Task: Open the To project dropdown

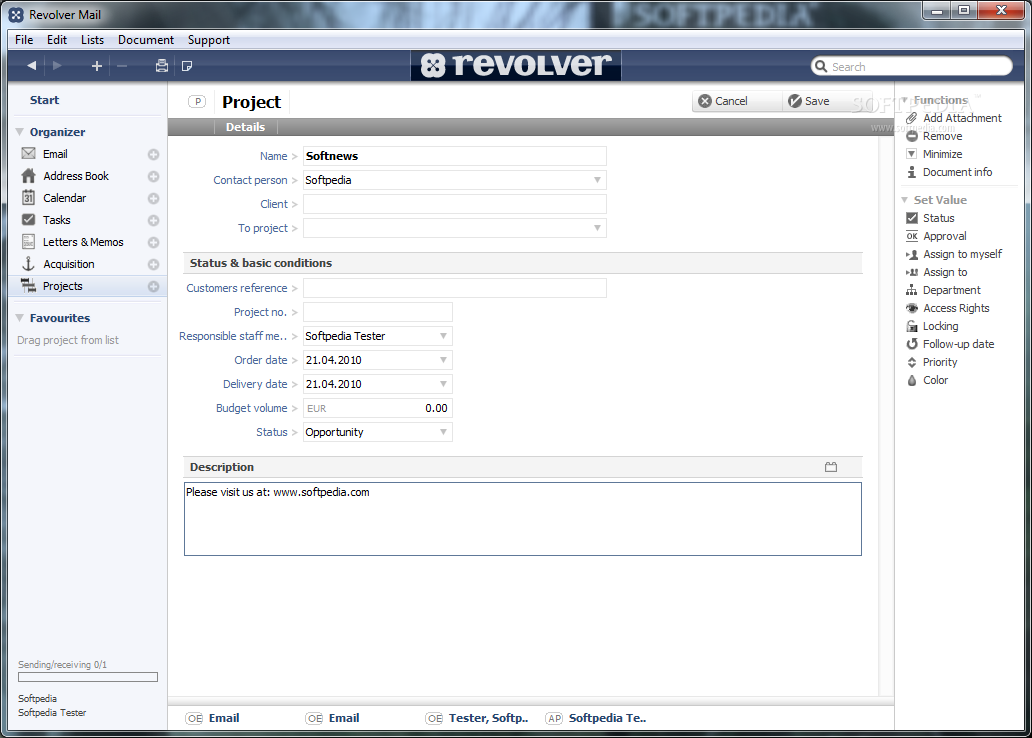Action: 597,228
